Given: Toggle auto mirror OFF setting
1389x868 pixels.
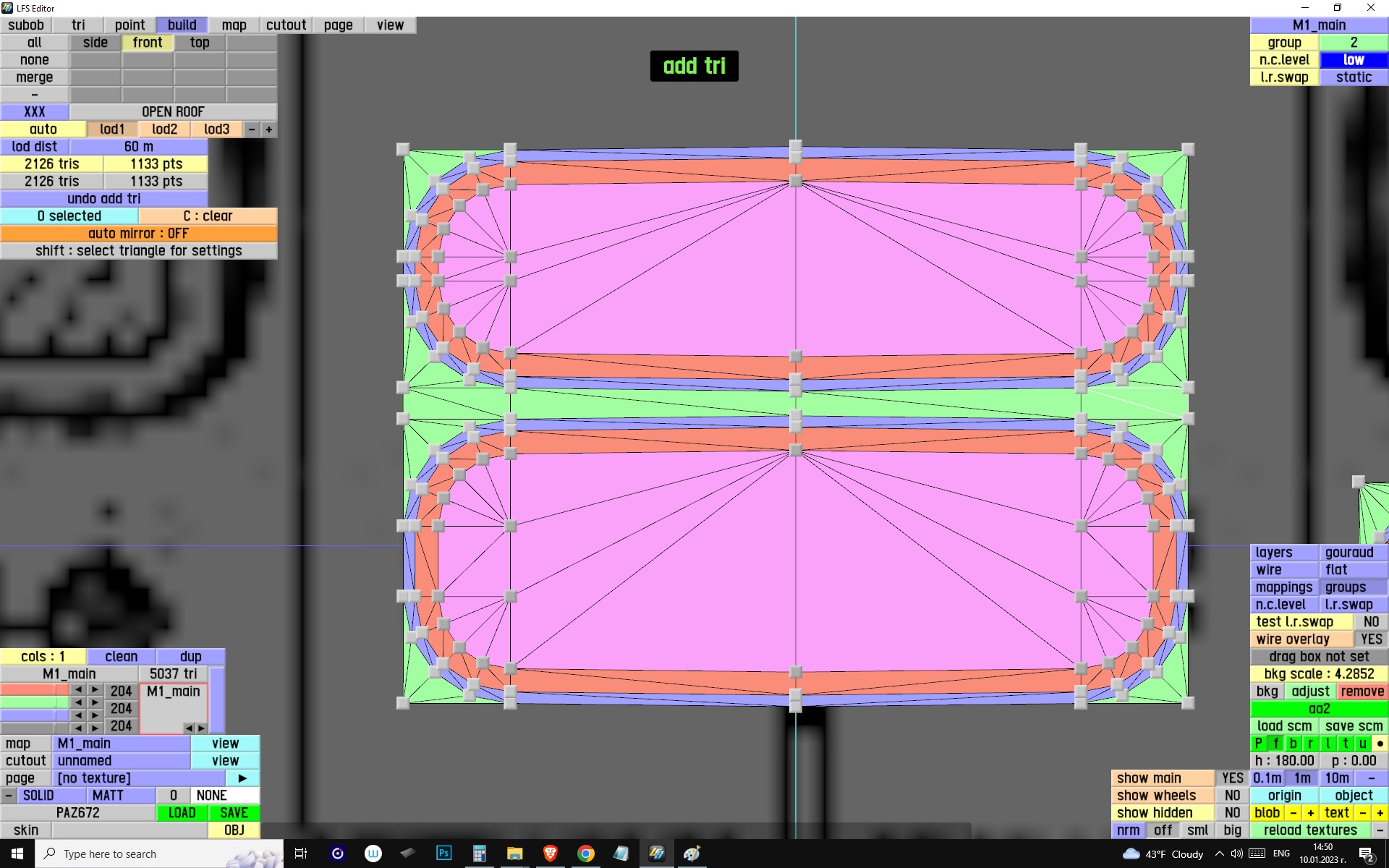Looking at the screenshot, I should click(138, 234).
